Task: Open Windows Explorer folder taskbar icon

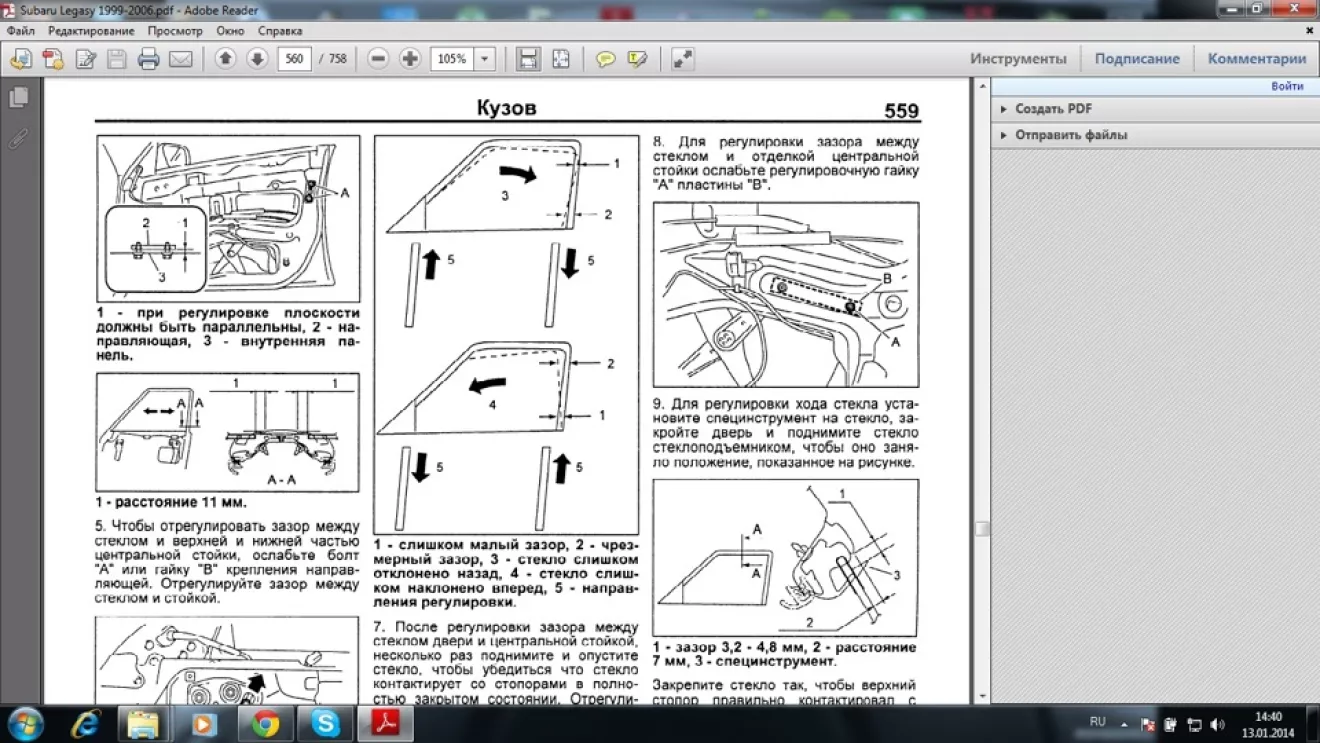Action: tap(143, 723)
